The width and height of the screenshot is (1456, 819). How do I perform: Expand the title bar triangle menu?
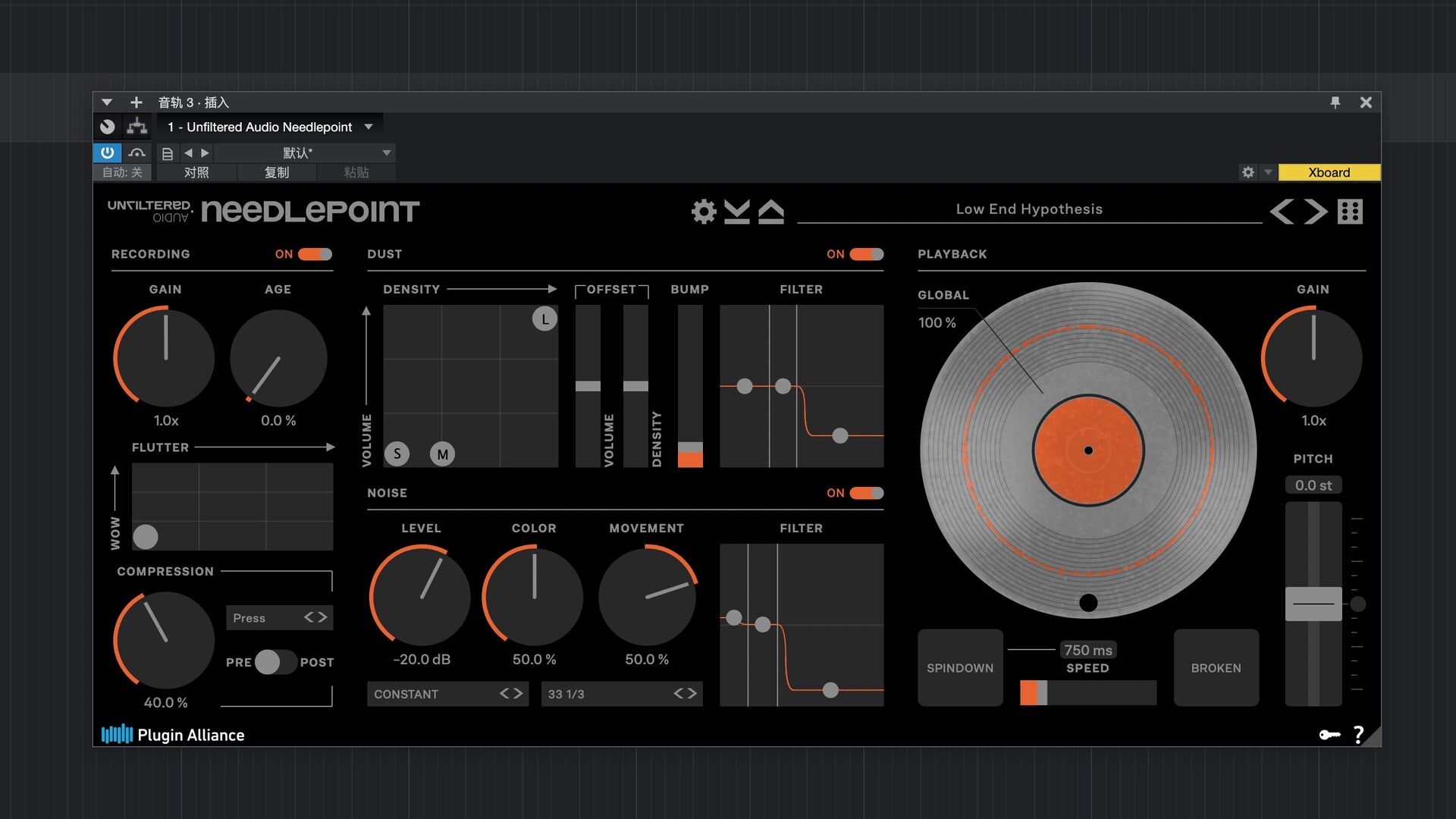107,102
